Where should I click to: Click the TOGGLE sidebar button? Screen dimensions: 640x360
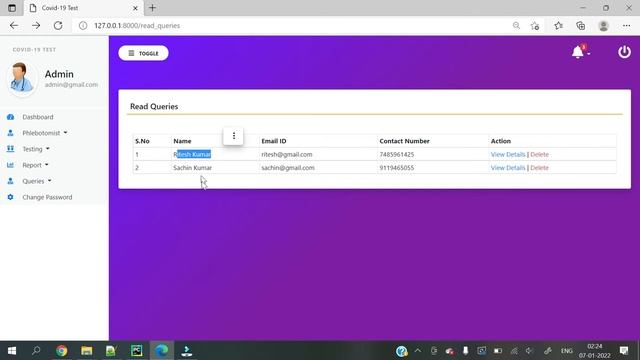point(143,53)
